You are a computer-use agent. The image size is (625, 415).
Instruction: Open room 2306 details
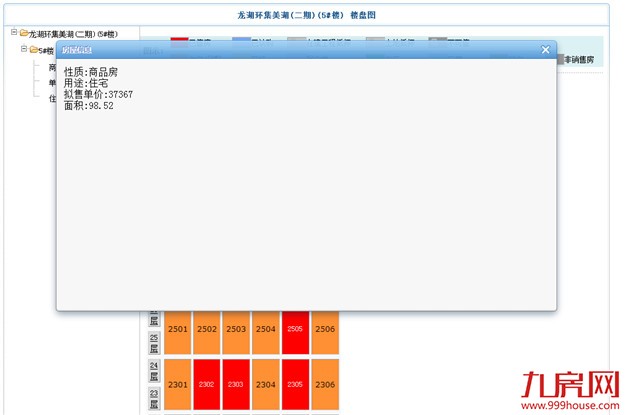click(x=325, y=384)
